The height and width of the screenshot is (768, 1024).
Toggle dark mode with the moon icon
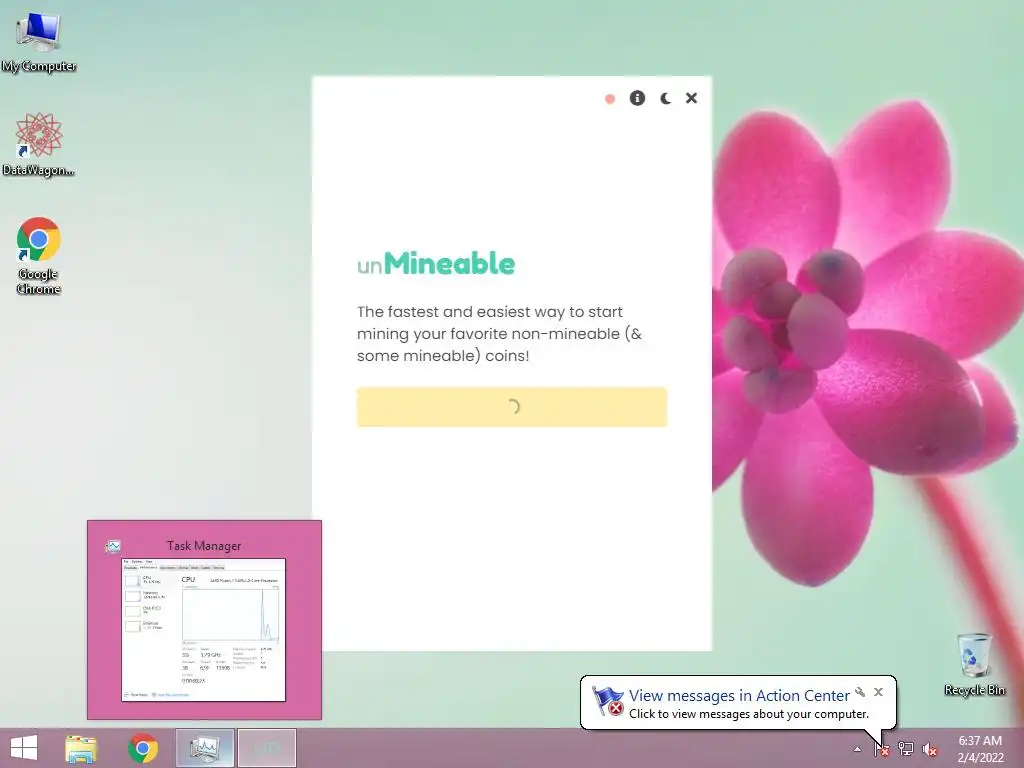[x=665, y=98]
